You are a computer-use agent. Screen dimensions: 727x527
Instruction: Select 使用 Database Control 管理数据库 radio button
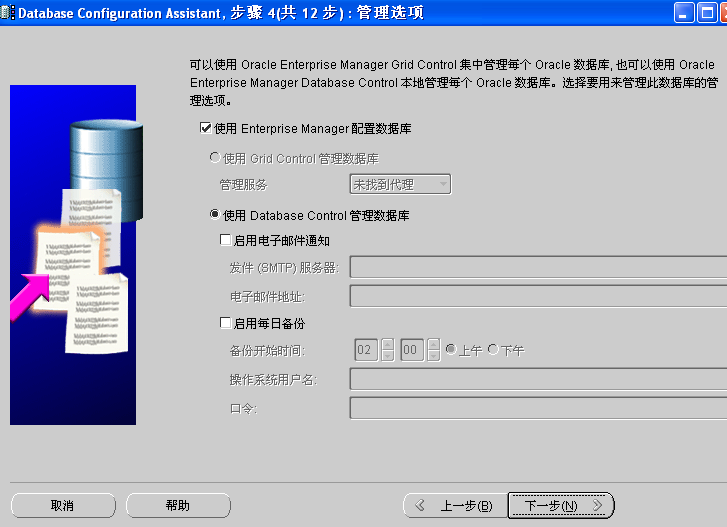215,215
